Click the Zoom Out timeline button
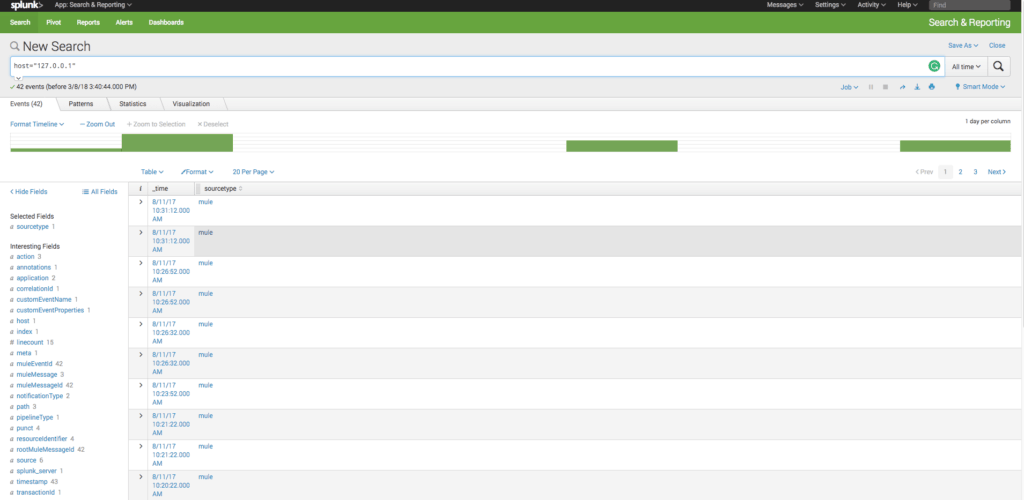Image resolution: width=1024 pixels, height=500 pixels. coord(97,124)
